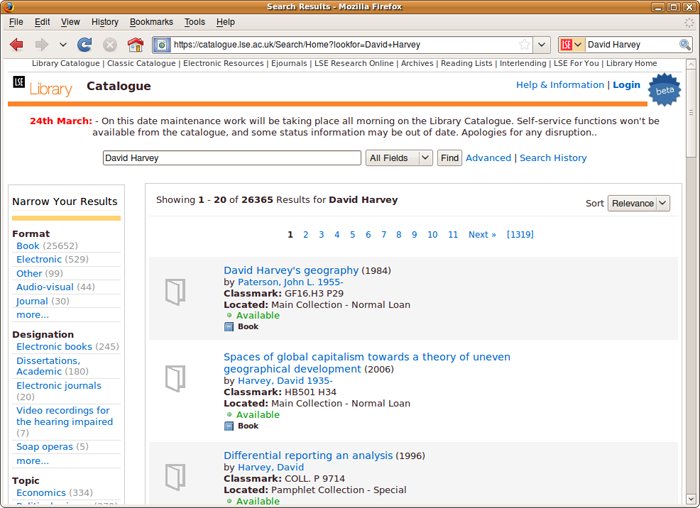Reload the page with the refresh icon
Viewport: 700px width, 508px height.
click(x=84, y=45)
